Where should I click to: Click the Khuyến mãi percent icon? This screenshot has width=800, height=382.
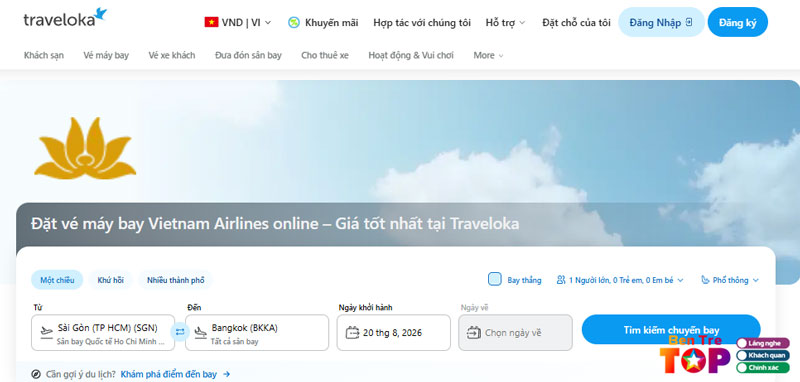pyautogui.click(x=294, y=22)
